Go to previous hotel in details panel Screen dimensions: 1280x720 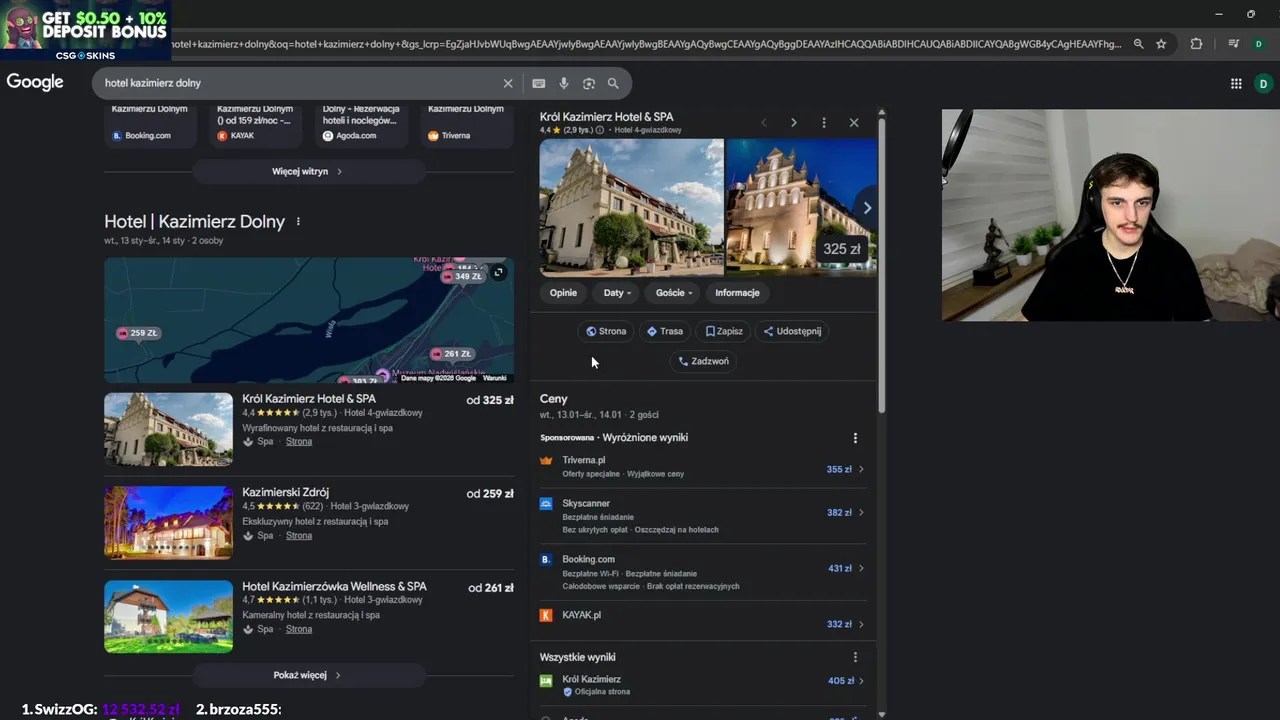[x=764, y=123]
